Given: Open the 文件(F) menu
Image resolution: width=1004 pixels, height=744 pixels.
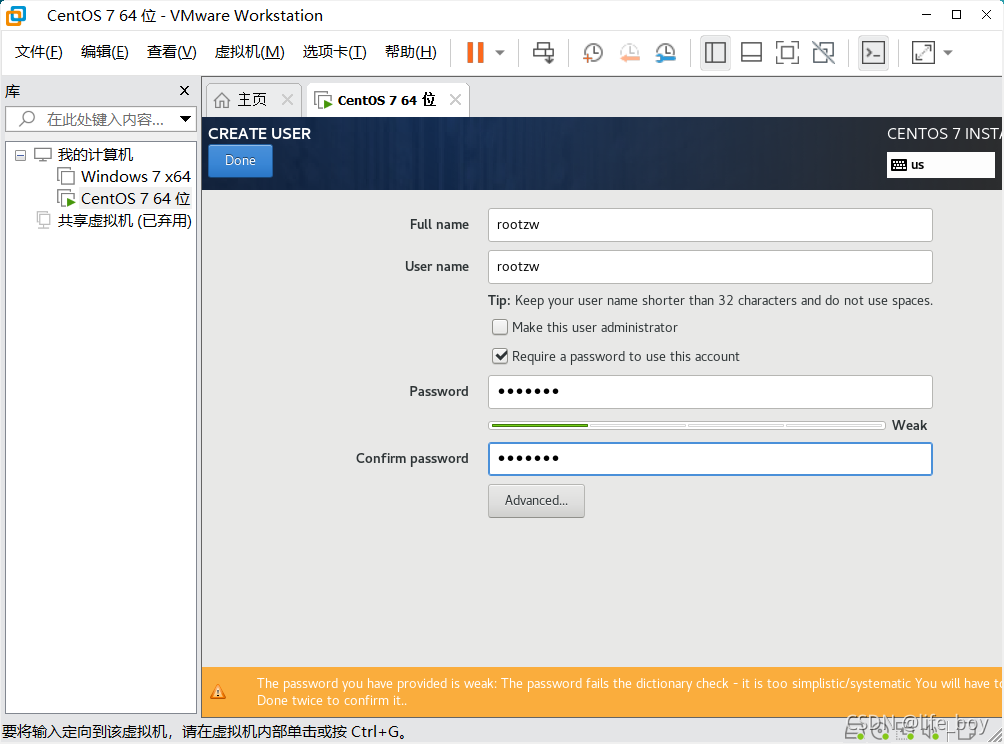Looking at the screenshot, I should pyautogui.click(x=38, y=52).
